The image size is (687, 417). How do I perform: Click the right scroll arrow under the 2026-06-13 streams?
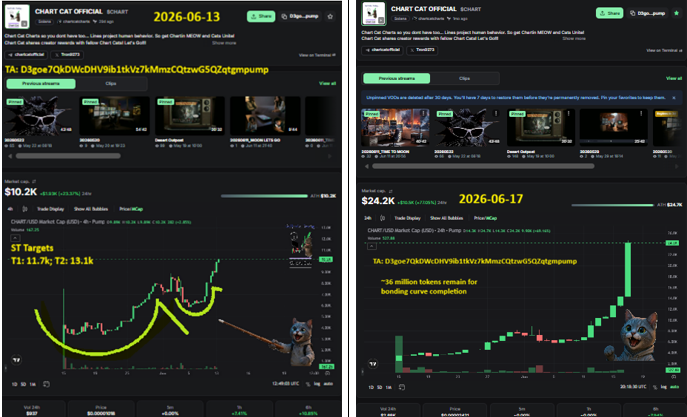pos(330,156)
